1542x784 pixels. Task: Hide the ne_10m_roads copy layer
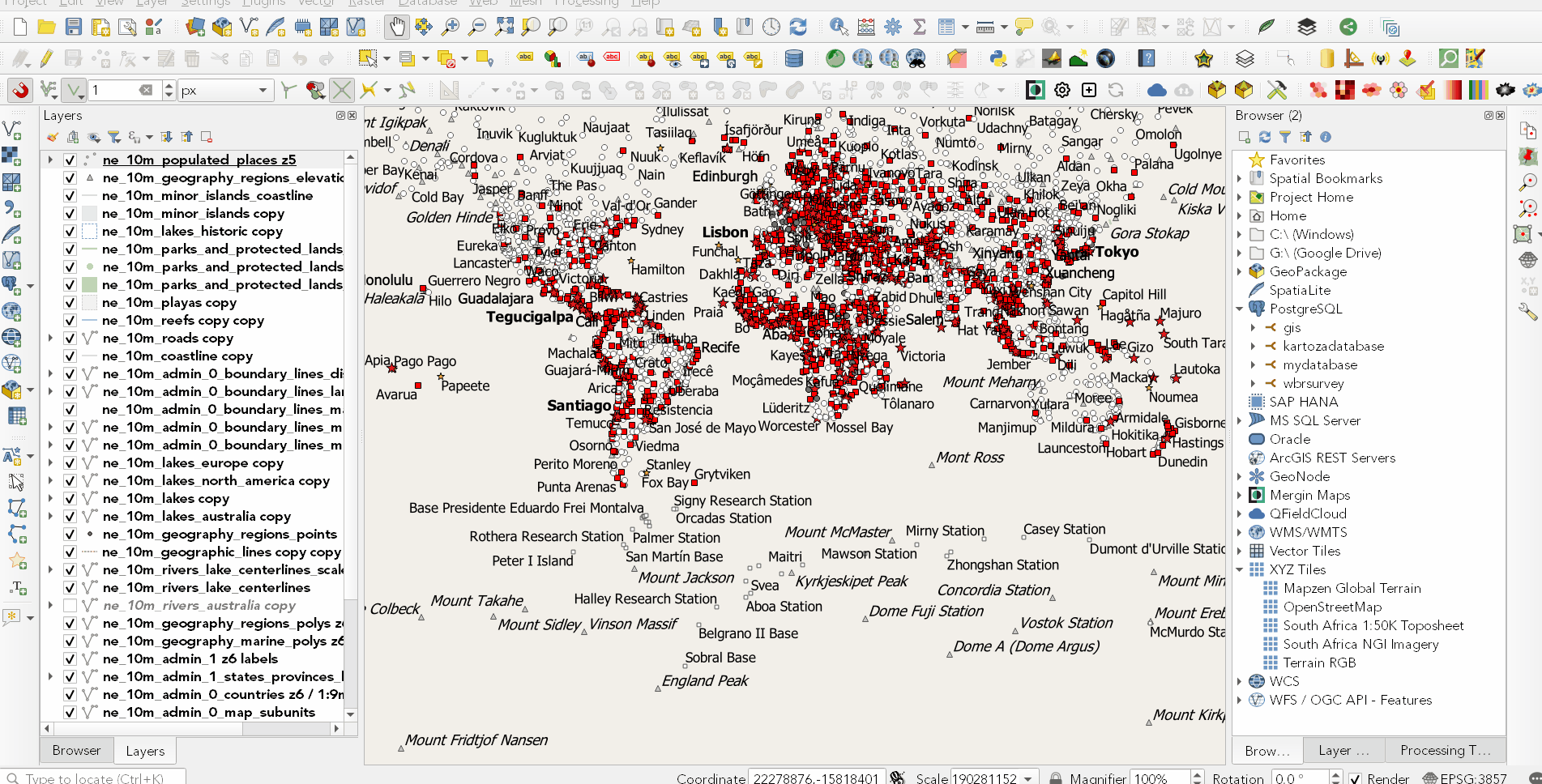(x=70, y=338)
